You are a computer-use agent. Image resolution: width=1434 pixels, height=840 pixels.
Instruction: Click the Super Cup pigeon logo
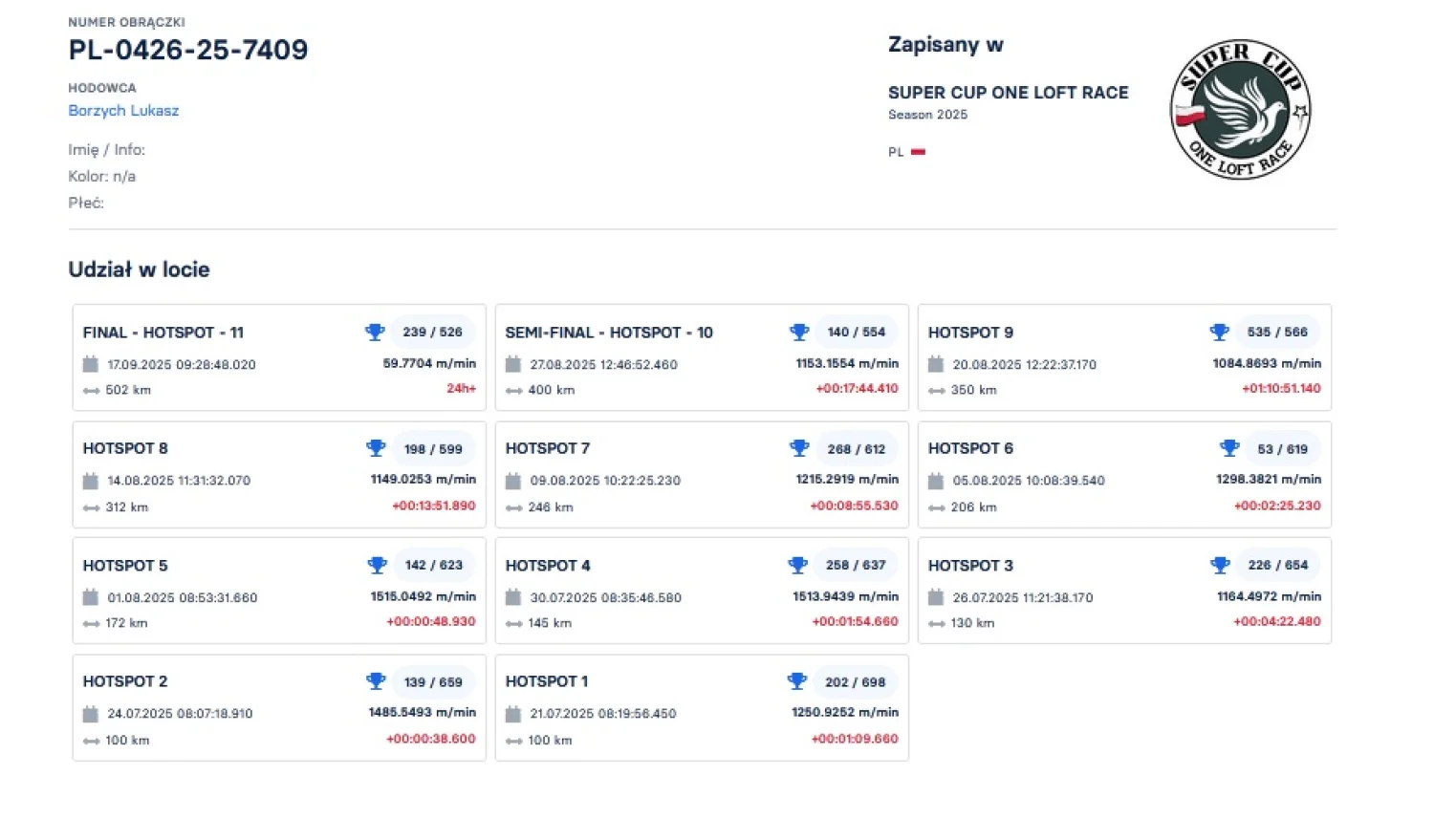[1240, 109]
